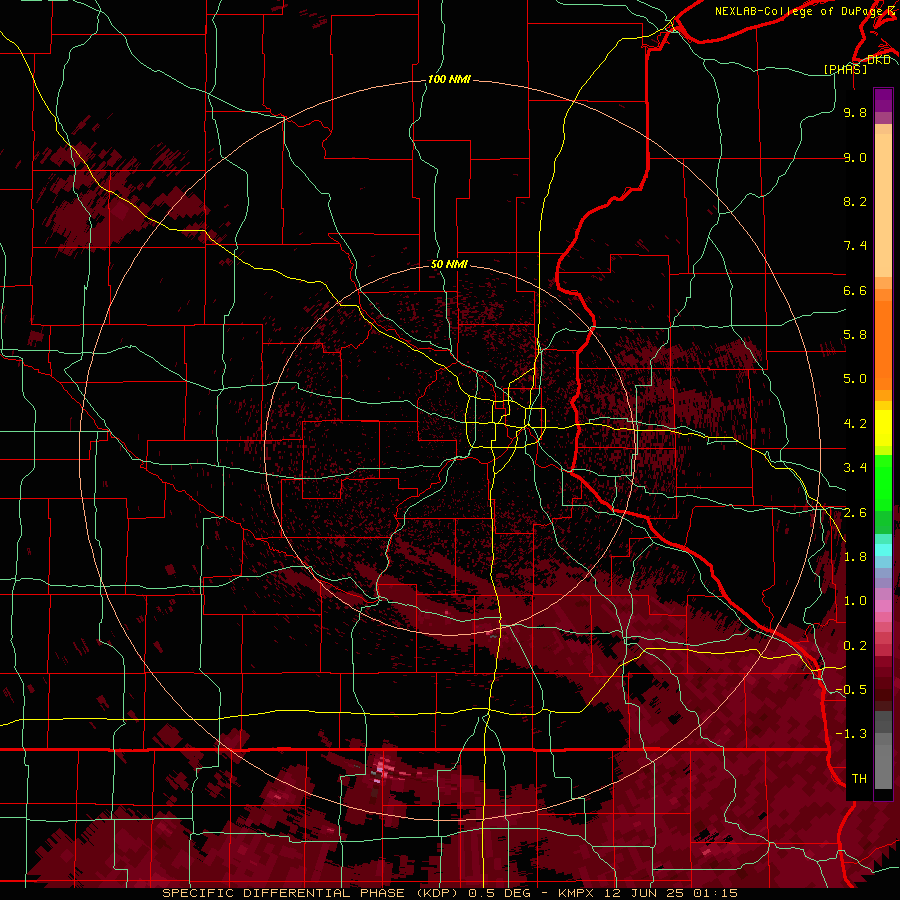Image resolution: width=900 pixels, height=900 pixels.
Task: Click the 5.8 scale label
Action: [x=855, y=335]
